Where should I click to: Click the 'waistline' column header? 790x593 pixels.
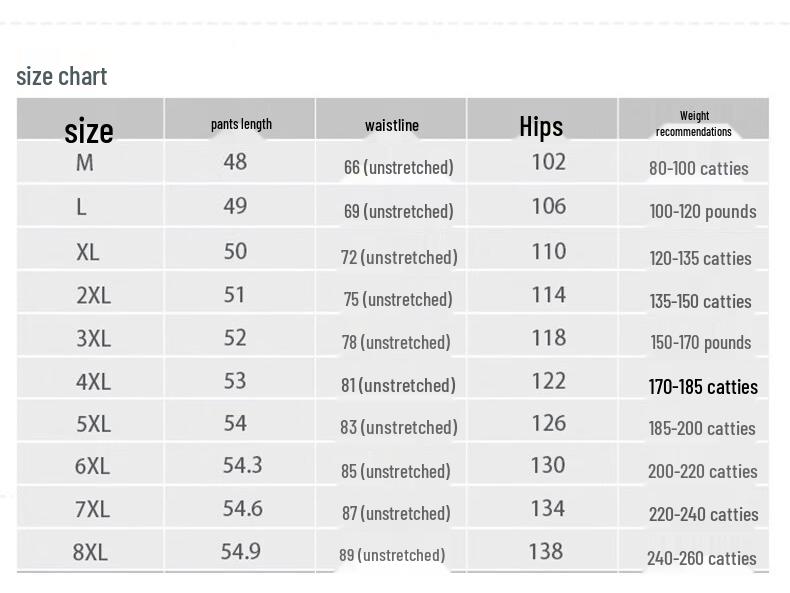click(392, 125)
